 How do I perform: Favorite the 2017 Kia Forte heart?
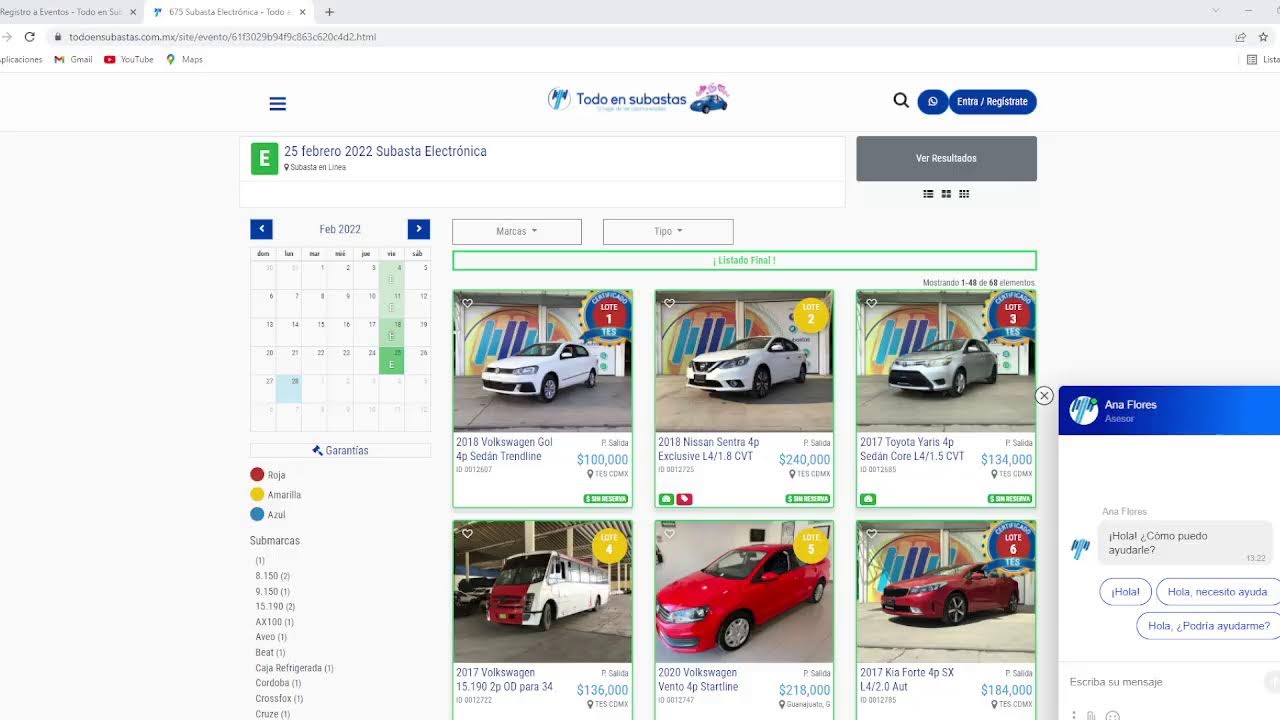pos(871,533)
